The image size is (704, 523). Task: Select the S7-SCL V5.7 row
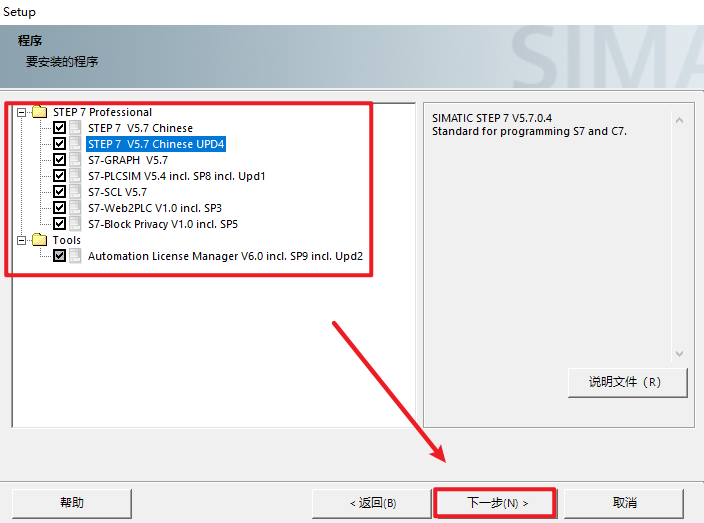[117, 192]
